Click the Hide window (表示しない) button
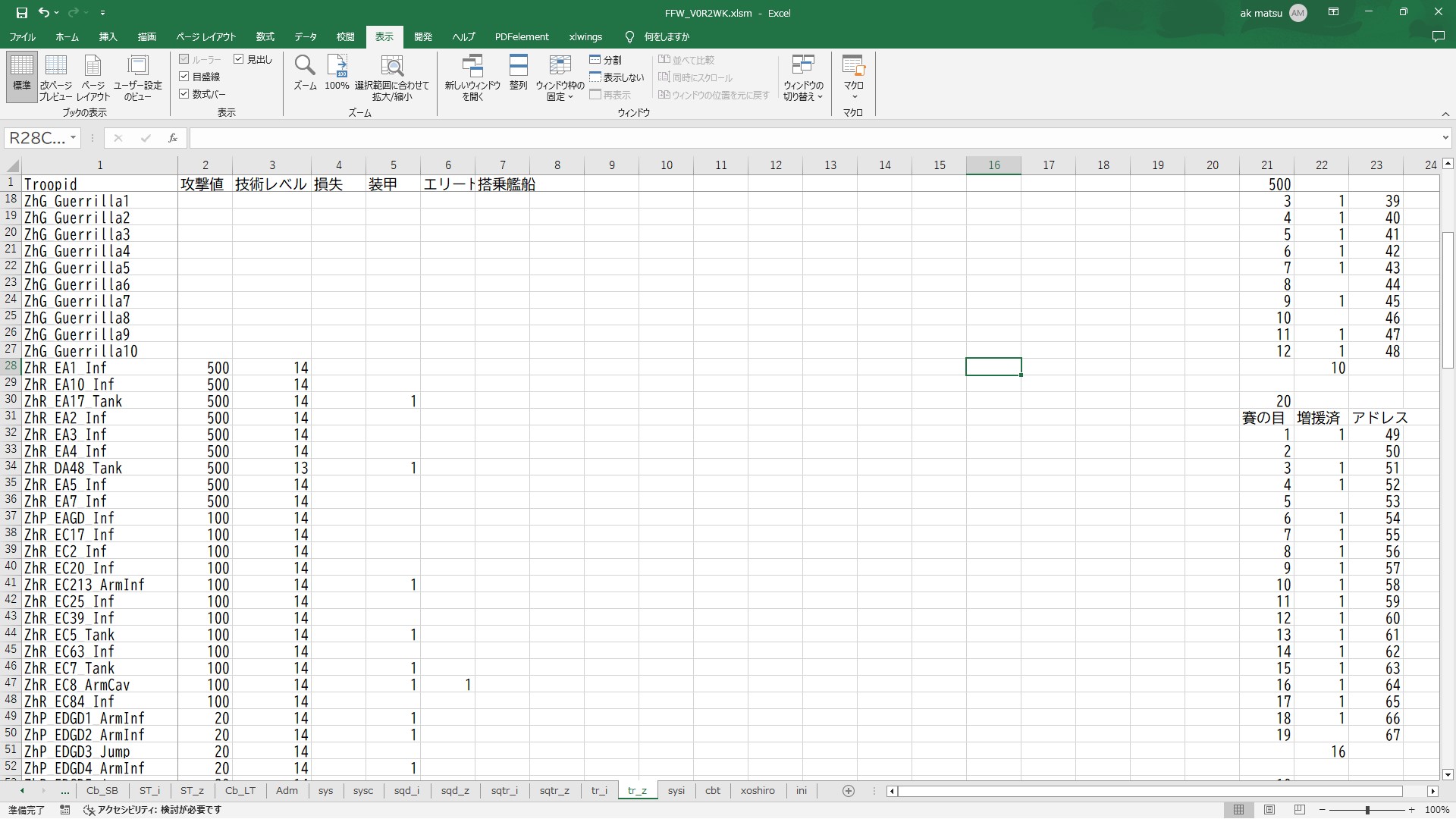1456x819 pixels. tap(617, 77)
